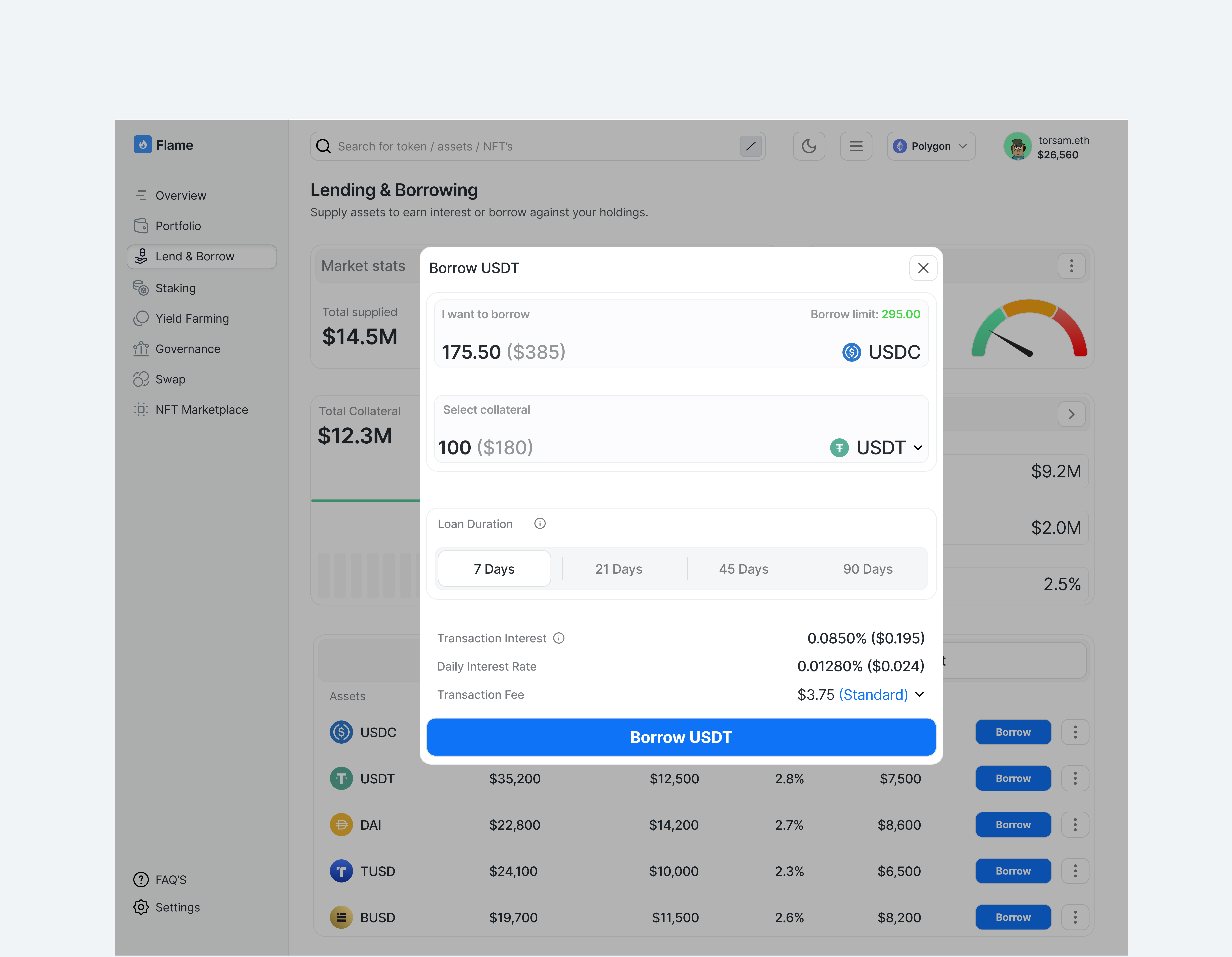The width and height of the screenshot is (1232, 957).
Task: Select 90 Days loan duration
Action: [x=868, y=569]
